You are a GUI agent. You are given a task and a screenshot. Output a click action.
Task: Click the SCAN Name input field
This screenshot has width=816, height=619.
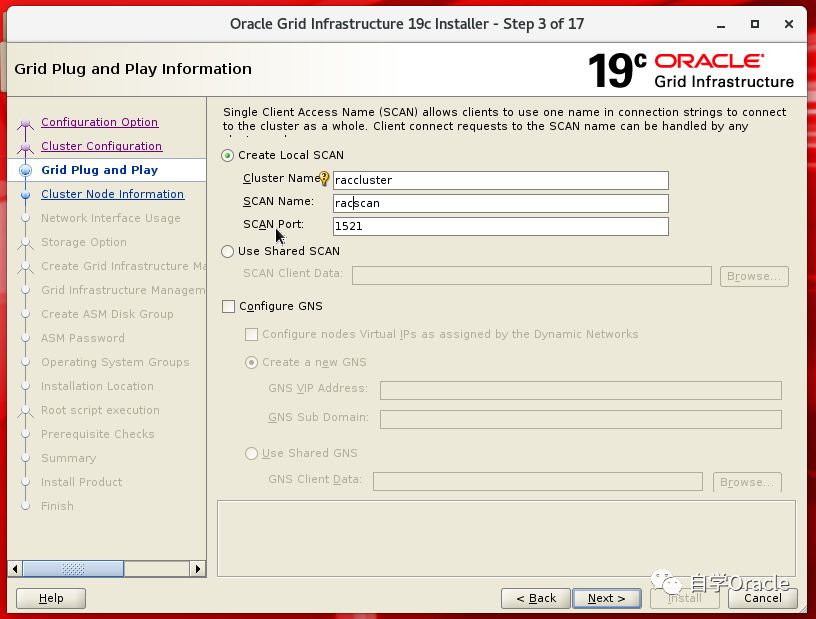501,203
